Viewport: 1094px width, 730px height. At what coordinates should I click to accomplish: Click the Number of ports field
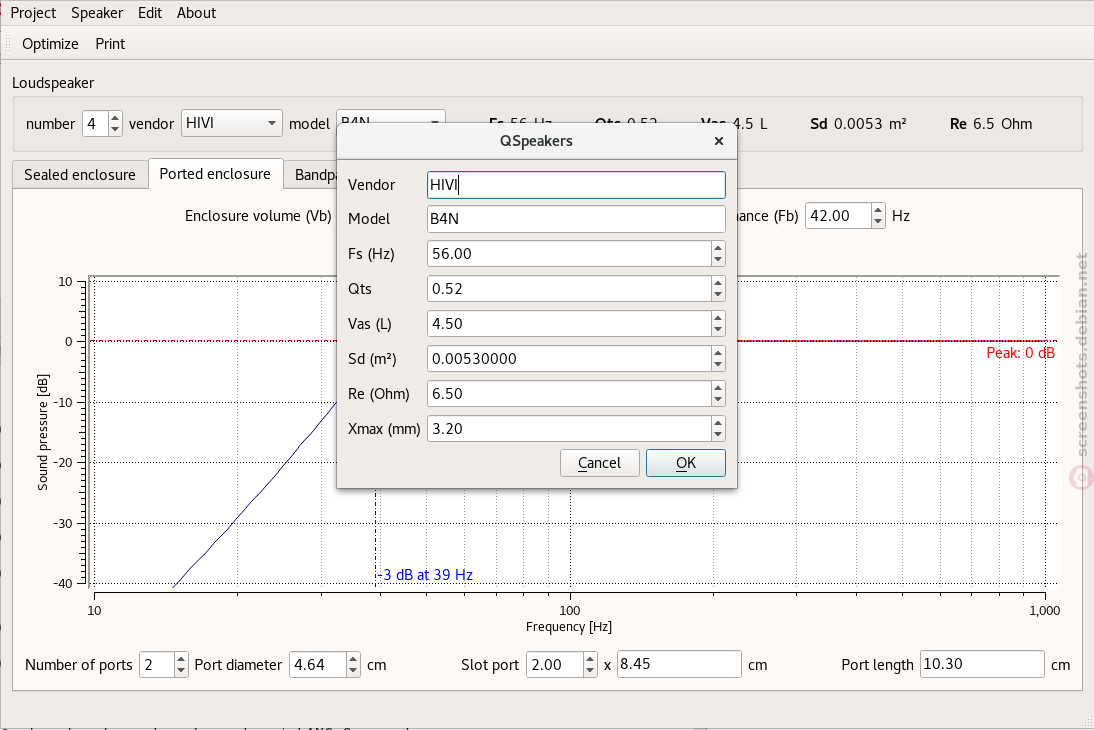click(x=157, y=664)
